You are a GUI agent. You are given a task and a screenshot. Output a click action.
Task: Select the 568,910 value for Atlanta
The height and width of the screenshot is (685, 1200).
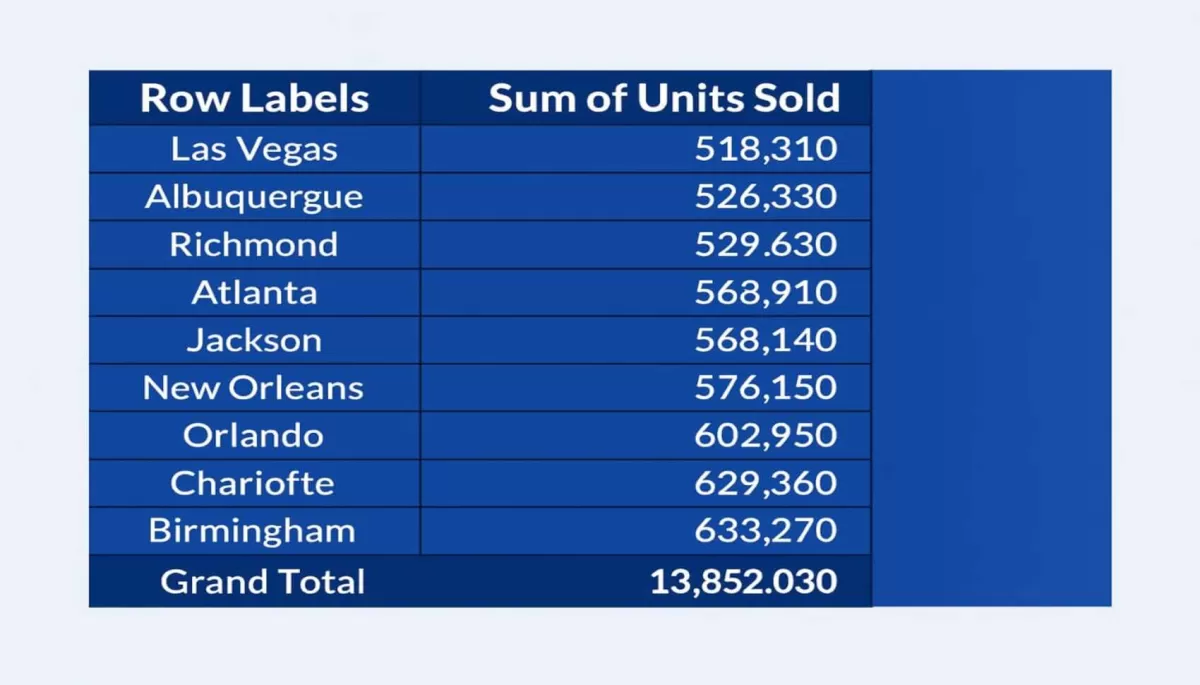765,292
